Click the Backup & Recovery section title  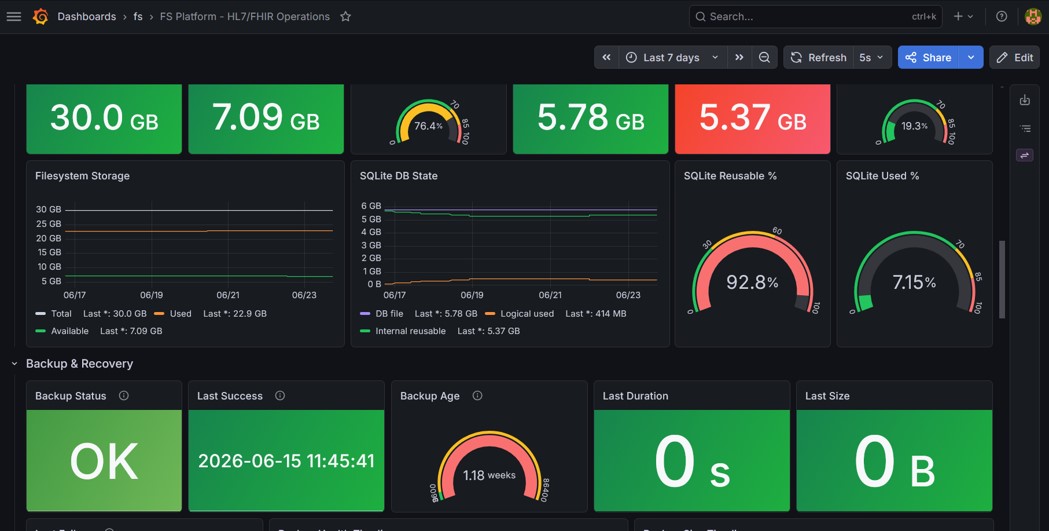click(x=80, y=364)
